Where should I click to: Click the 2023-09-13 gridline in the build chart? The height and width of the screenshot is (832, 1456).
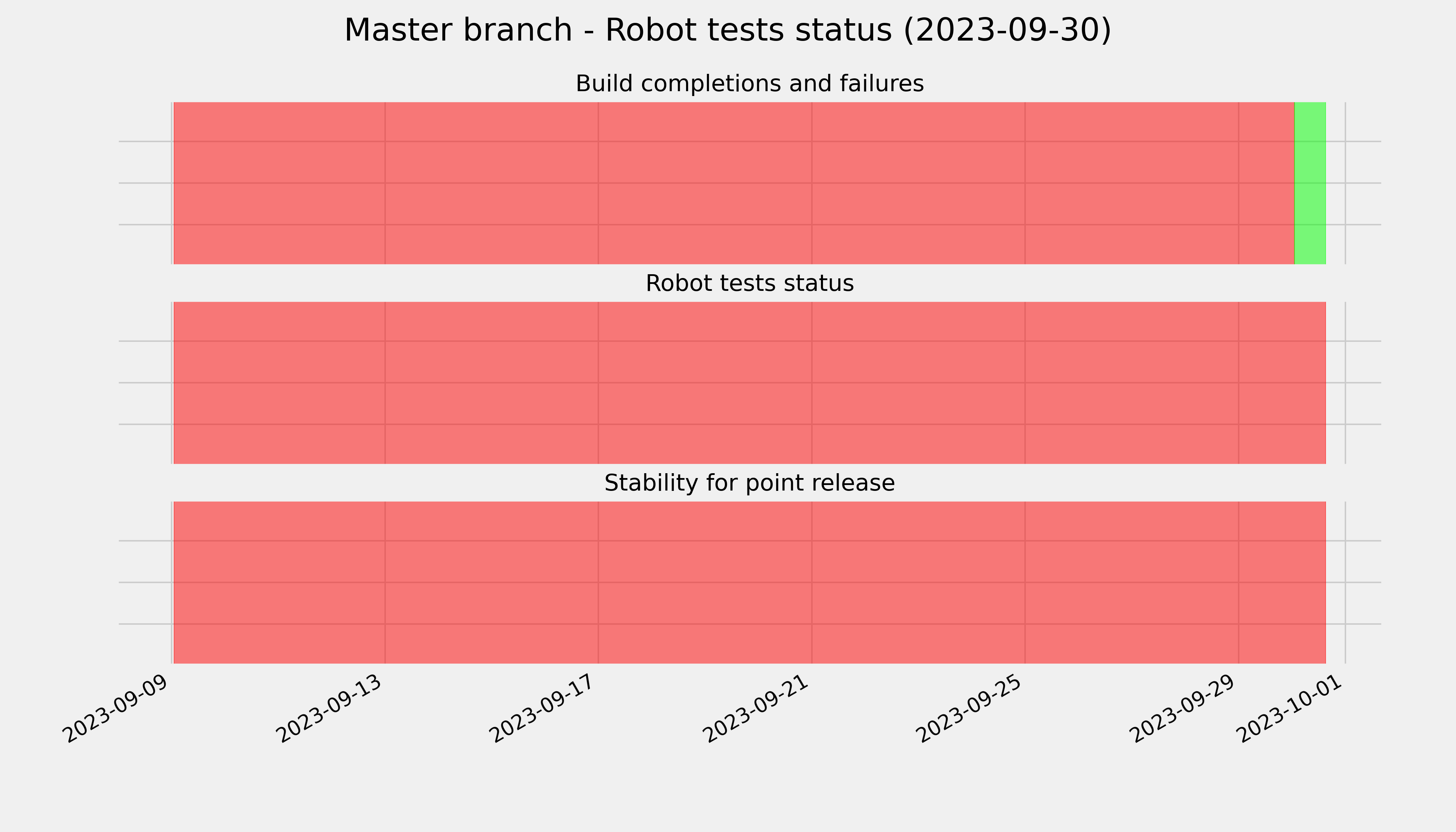[385, 183]
